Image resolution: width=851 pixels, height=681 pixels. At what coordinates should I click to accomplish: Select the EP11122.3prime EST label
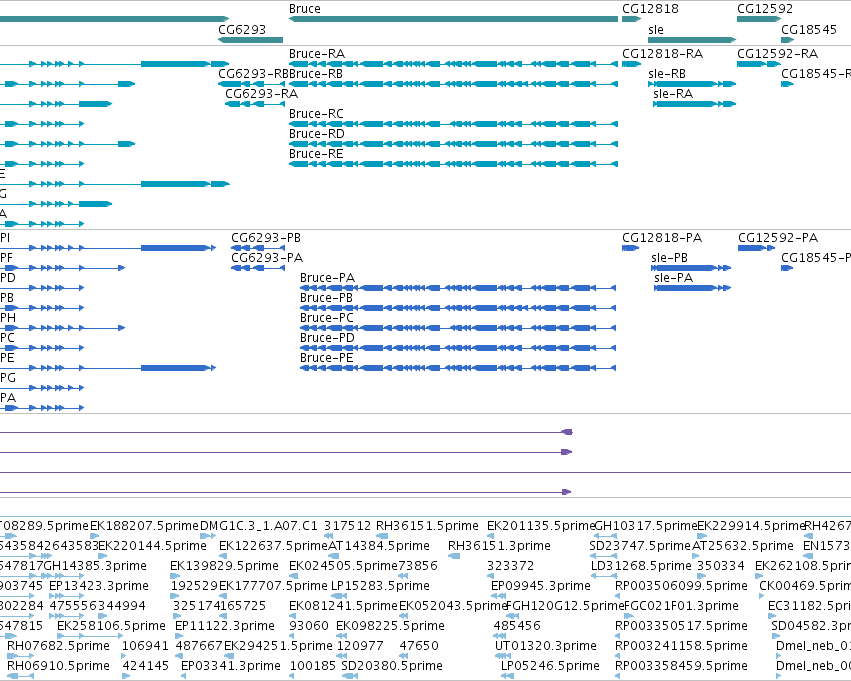coord(225,626)
